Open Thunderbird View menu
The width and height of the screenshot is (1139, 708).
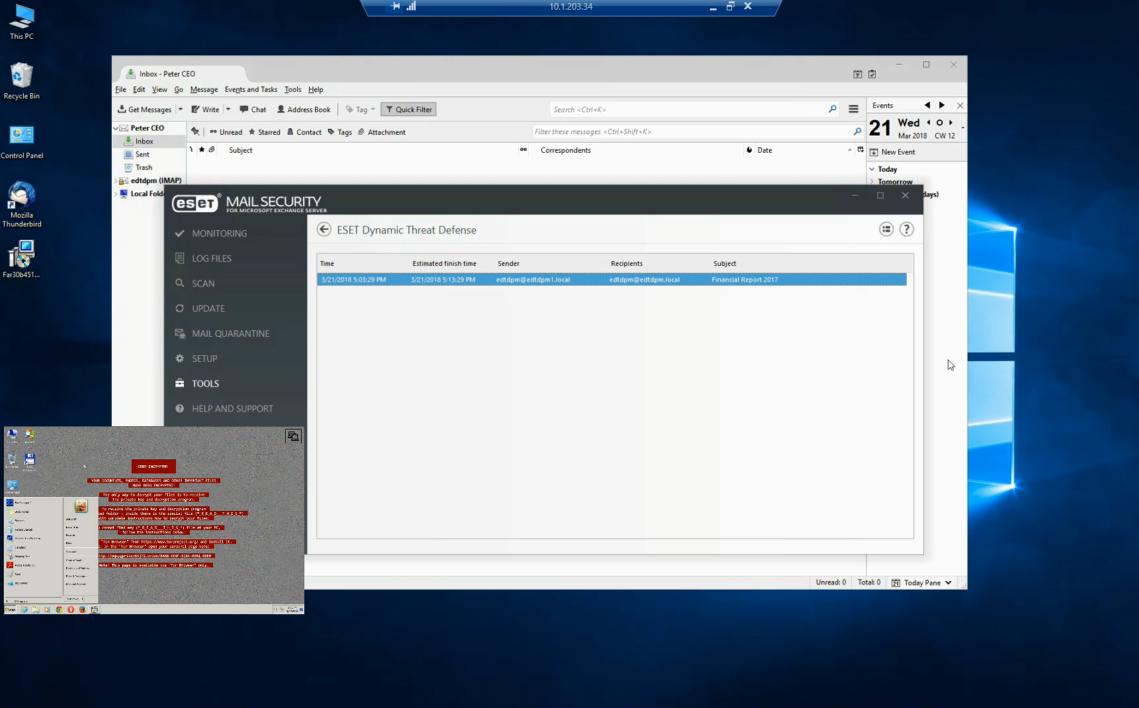159,89
